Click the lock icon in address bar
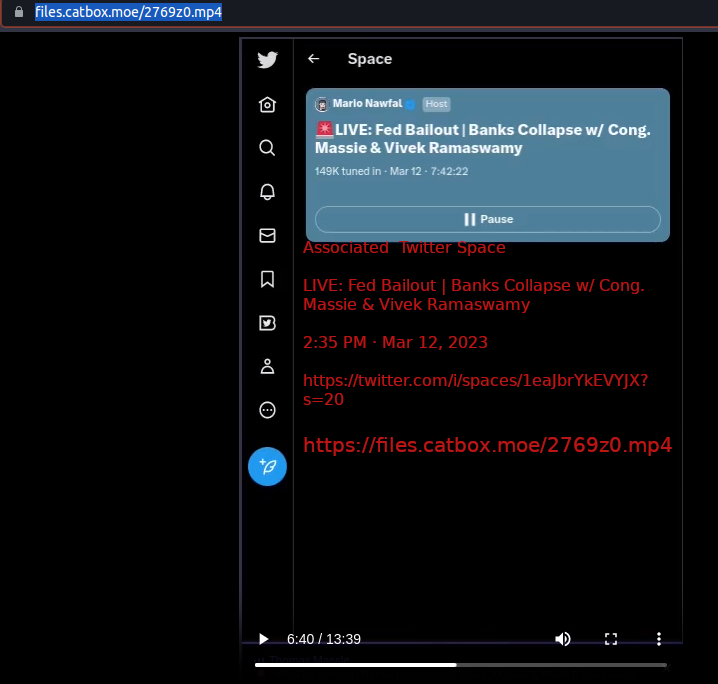 pyautogui.click(x=19, y=12)
